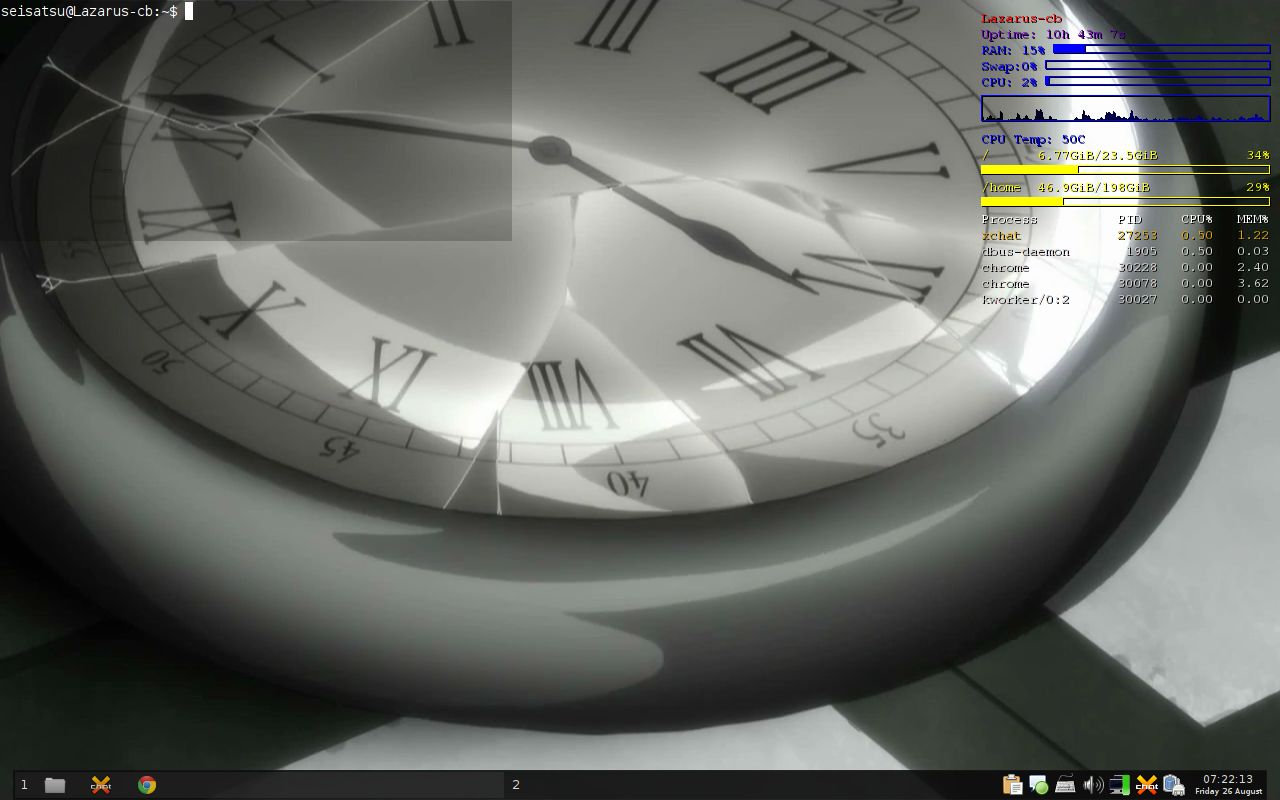This screenshot has width=1280, height=800.
Task: Click the RAM usage bar at 15%
Action: [x=1161, y=49]
